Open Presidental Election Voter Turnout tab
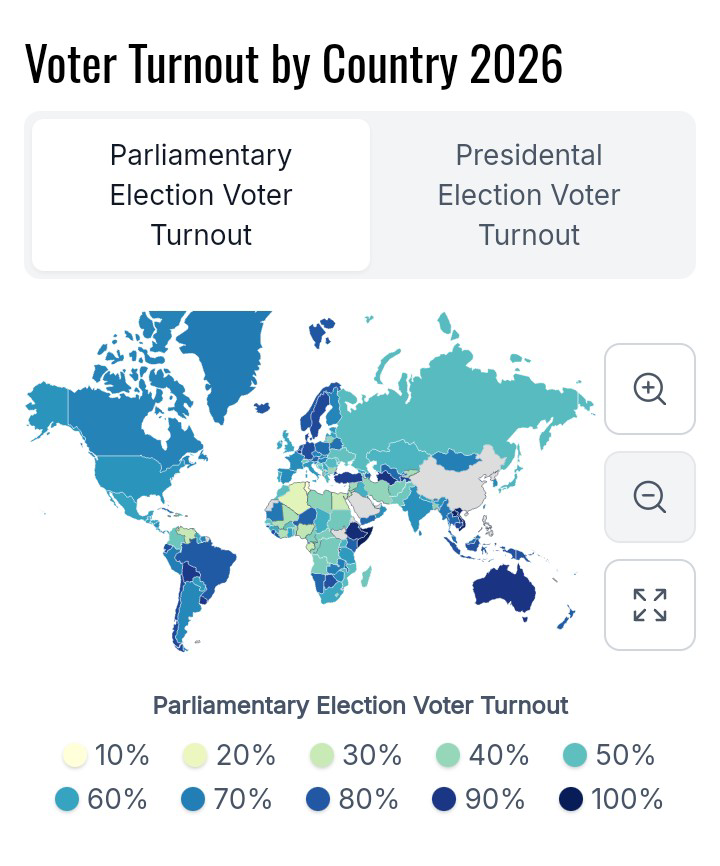 (x=529, y=195)
